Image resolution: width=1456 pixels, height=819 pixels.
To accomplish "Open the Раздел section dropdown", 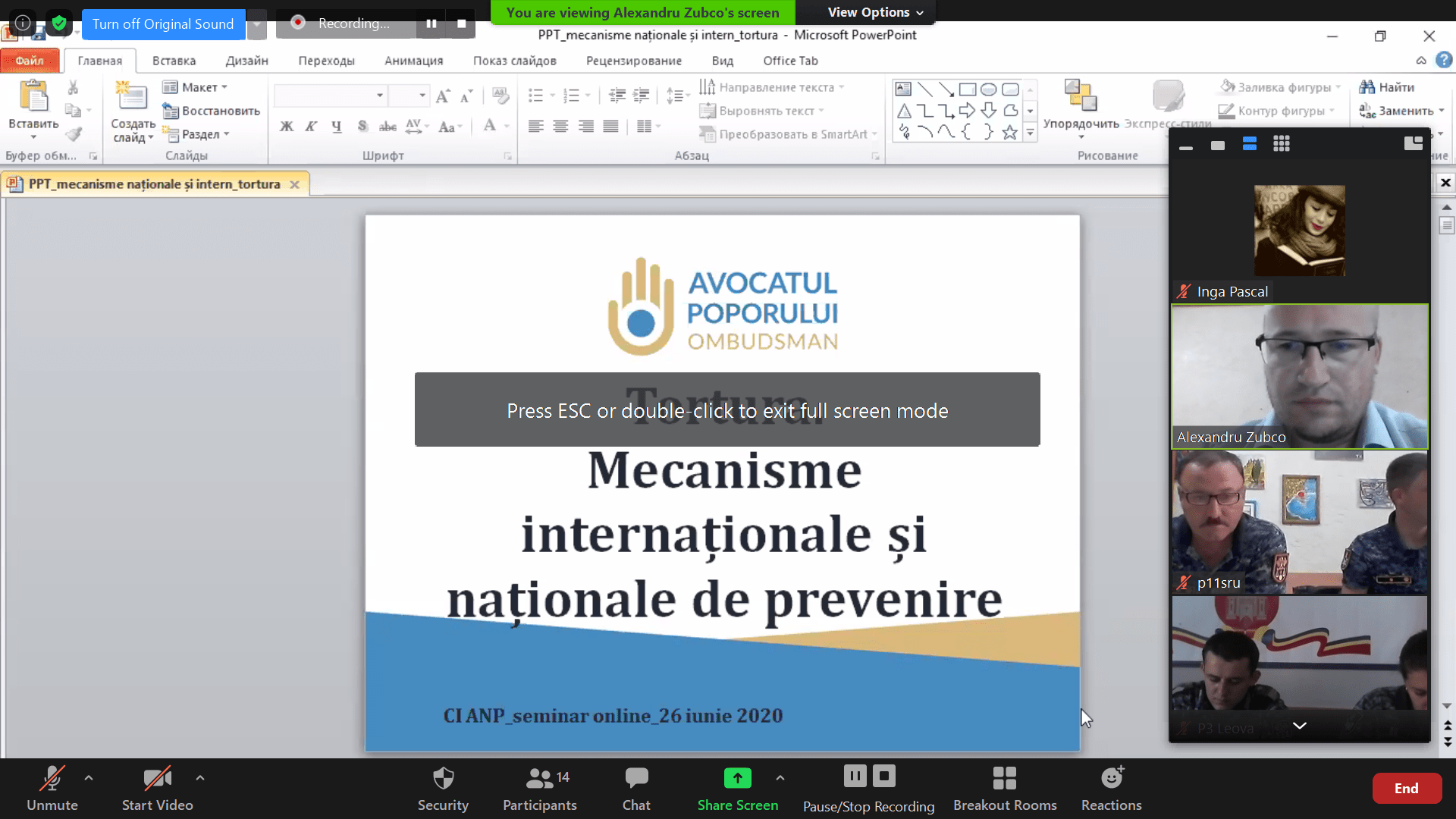I will (196, 134).
